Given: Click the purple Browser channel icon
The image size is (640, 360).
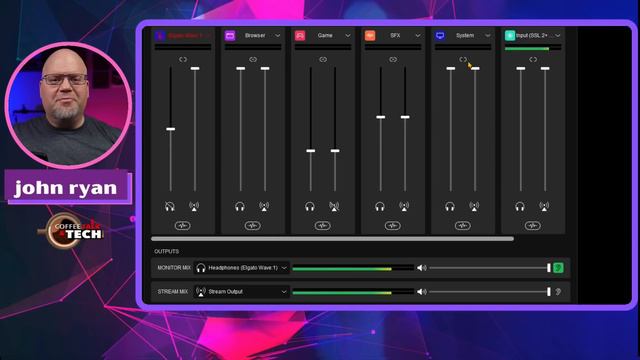Looking at the screenshot, I should [230, 36].
